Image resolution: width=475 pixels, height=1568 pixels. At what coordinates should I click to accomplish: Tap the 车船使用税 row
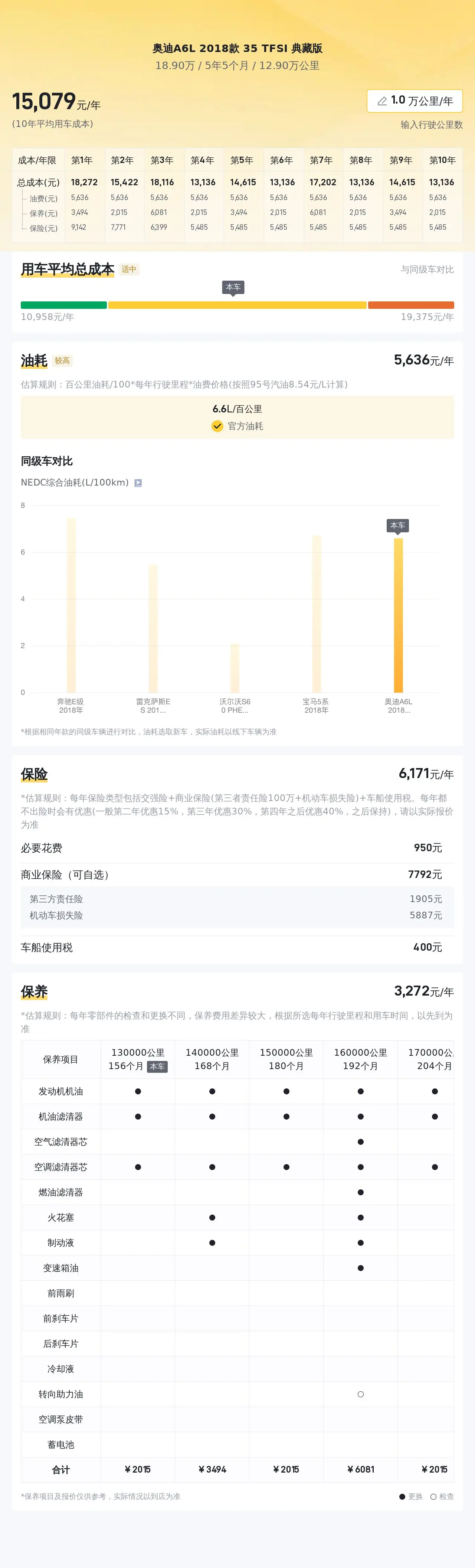pos(237,947)
